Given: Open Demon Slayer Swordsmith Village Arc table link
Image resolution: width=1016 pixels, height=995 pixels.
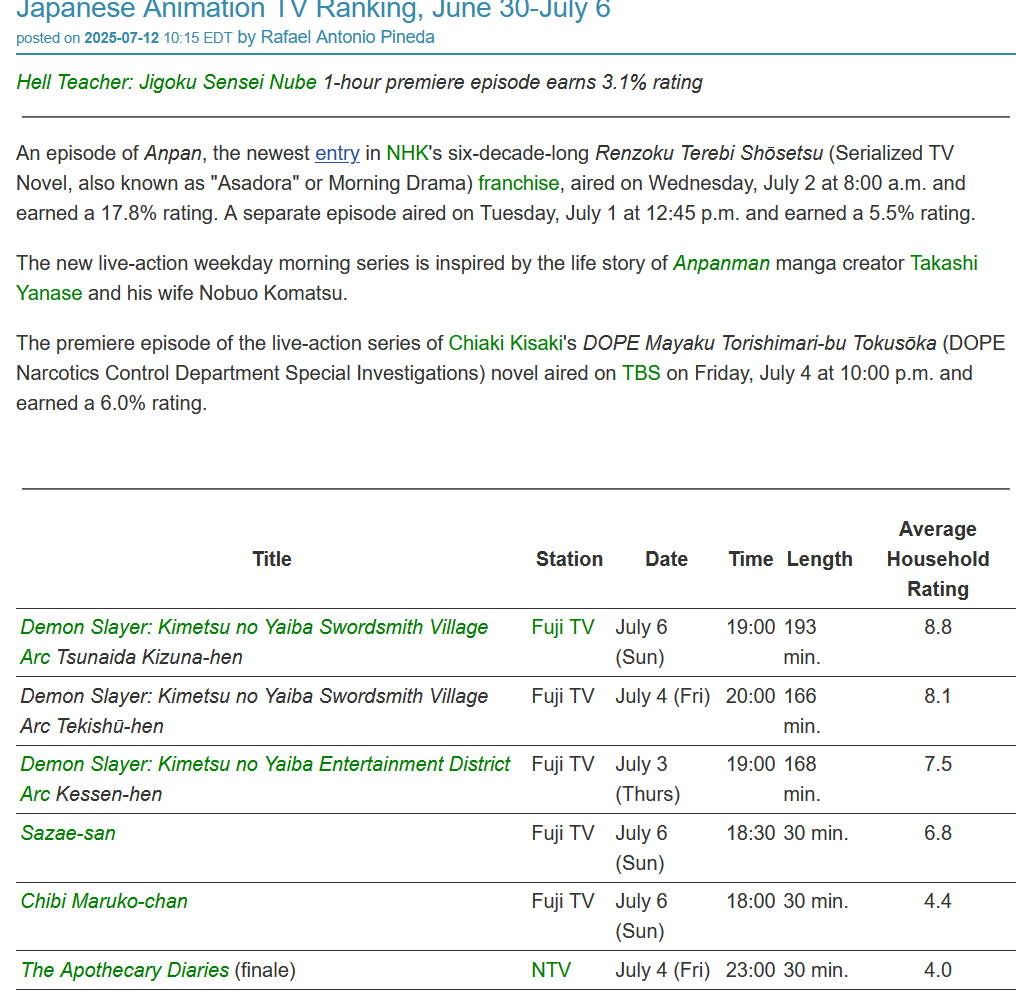Looking at the screenshot, I should 254,642.
